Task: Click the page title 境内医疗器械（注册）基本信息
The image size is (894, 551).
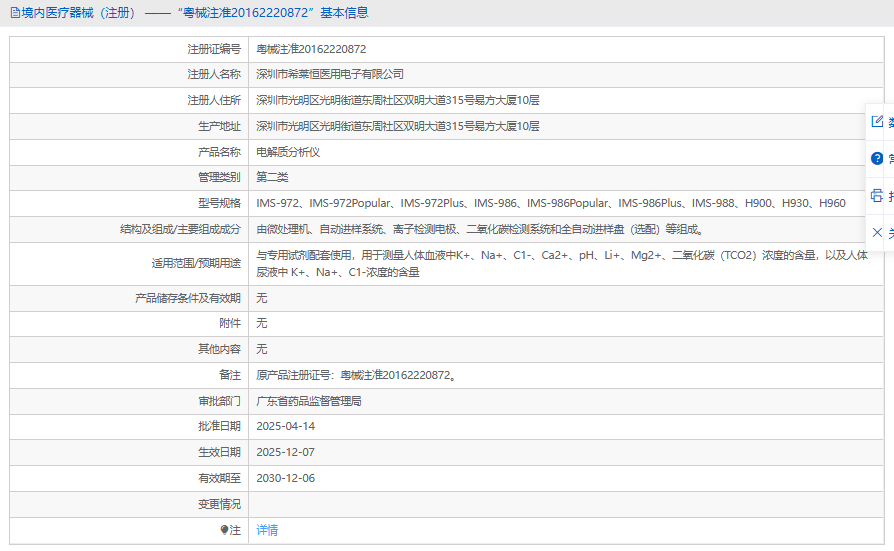Action: point(195,13)
